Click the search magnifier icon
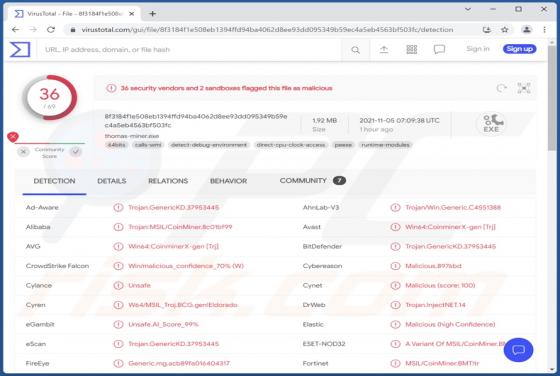This screenshot has width=560, height=376. (355, 50)
